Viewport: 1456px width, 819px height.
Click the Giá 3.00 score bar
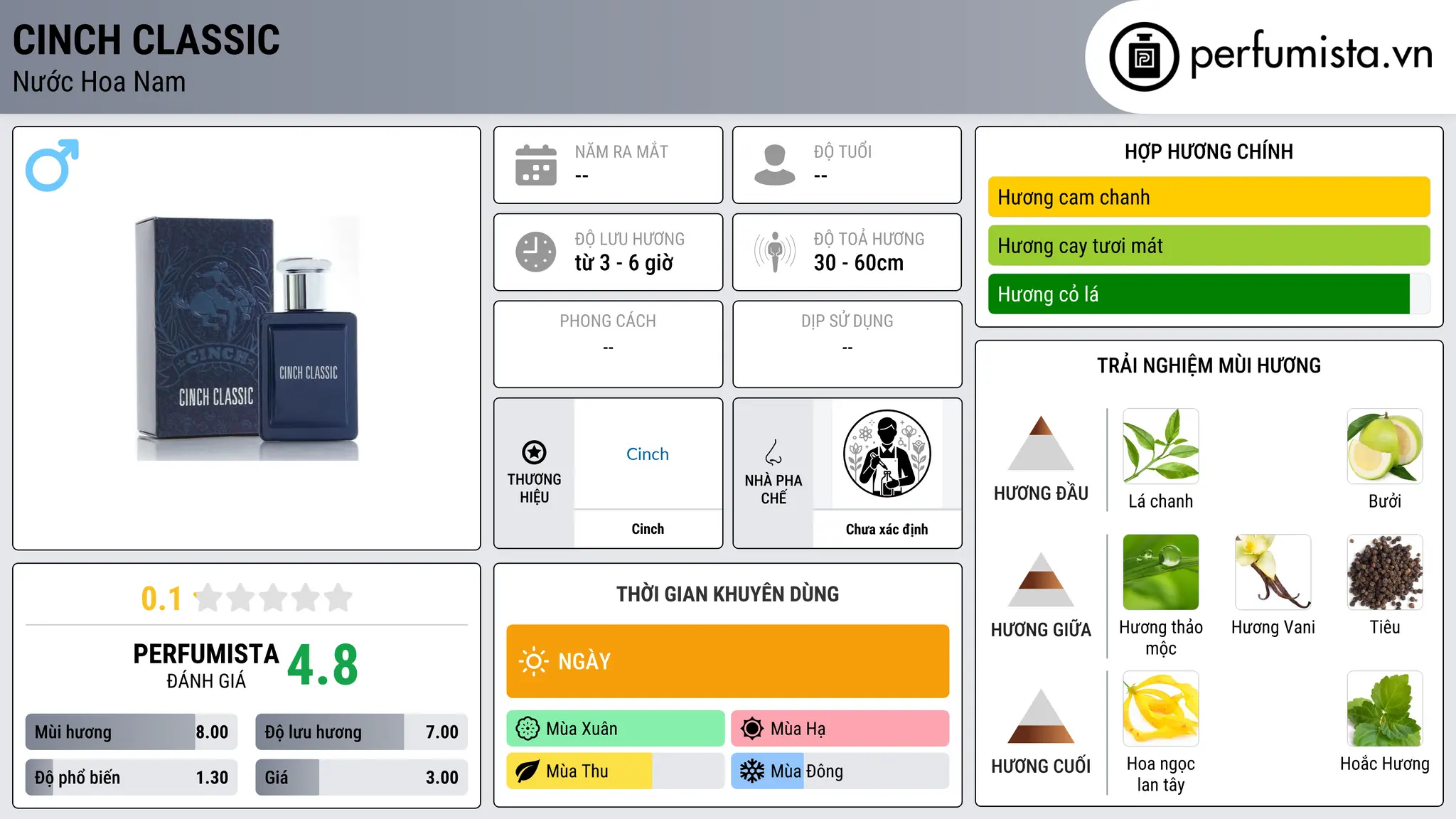pos(362,778)
